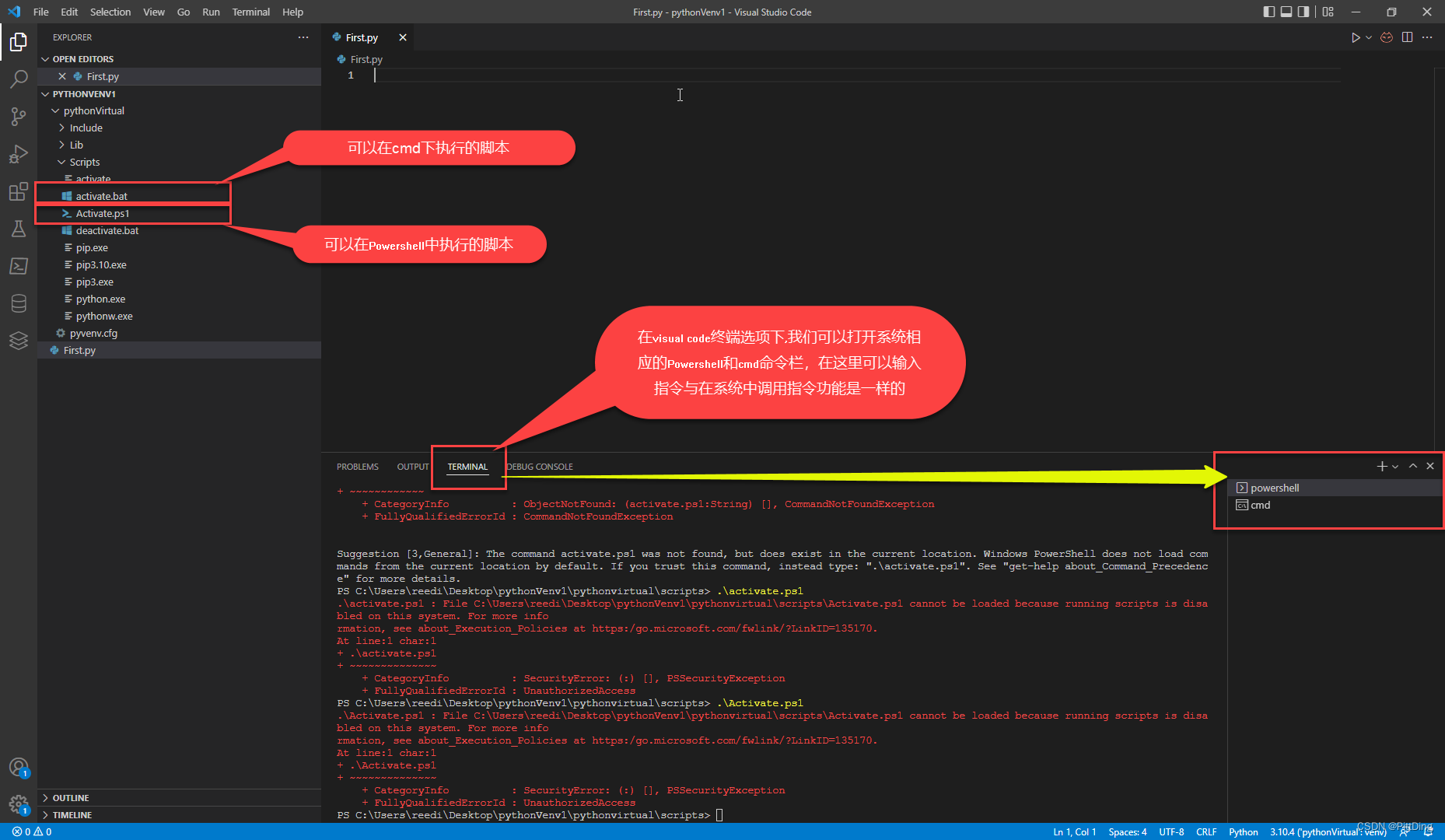Change indentation via Spaces: 4
Viewport: 1445px width, 840px height.
[x=1127, y=831]
